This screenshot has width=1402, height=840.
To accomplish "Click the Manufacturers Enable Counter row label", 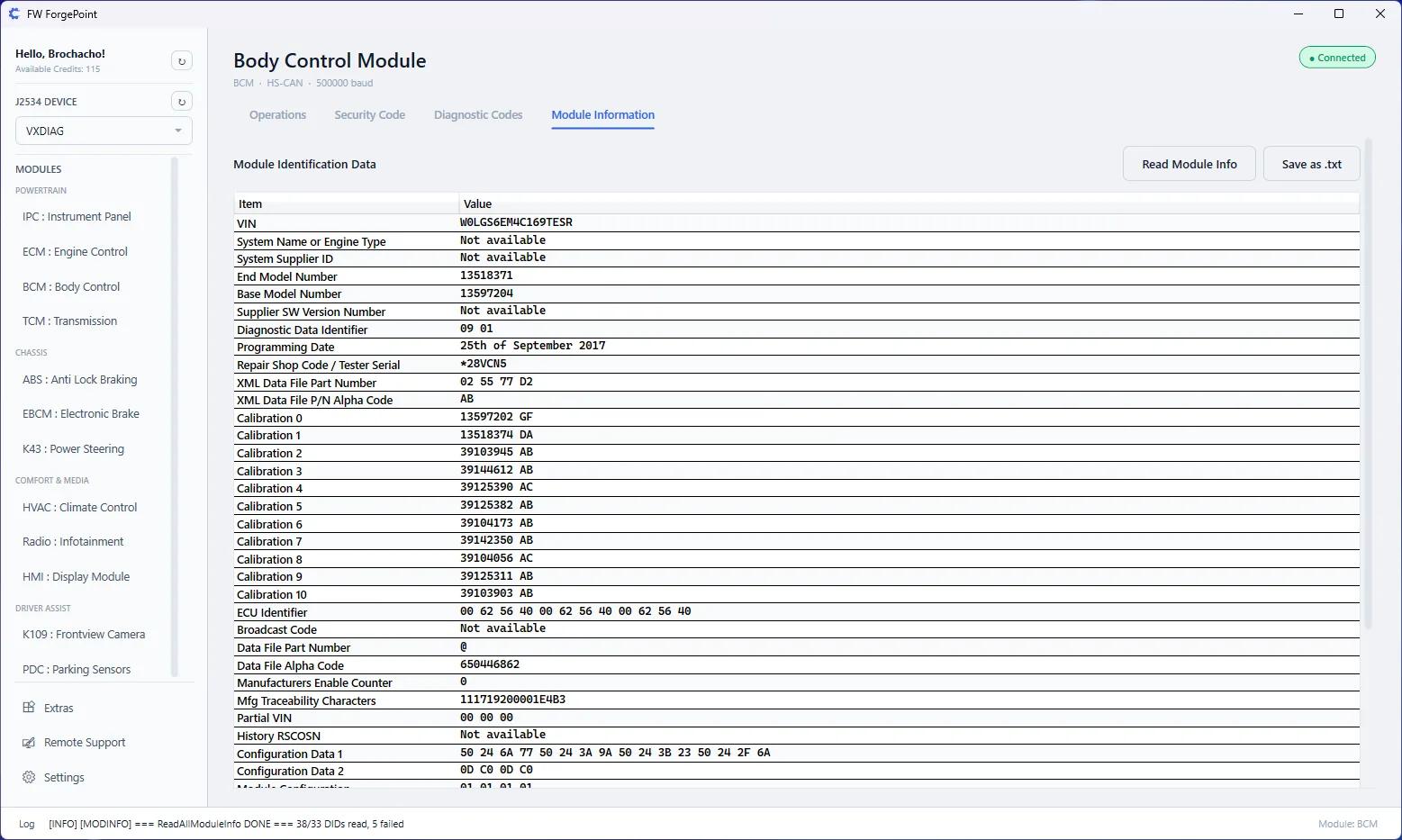I will click(314, 683).
